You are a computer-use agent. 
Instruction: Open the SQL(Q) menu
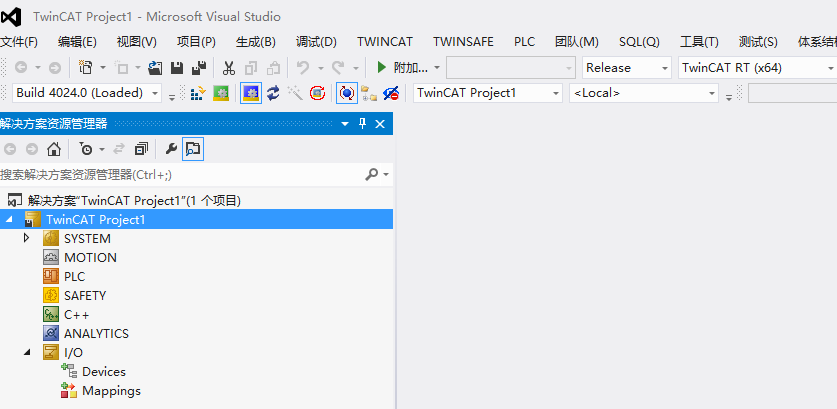tap(639, 42)
